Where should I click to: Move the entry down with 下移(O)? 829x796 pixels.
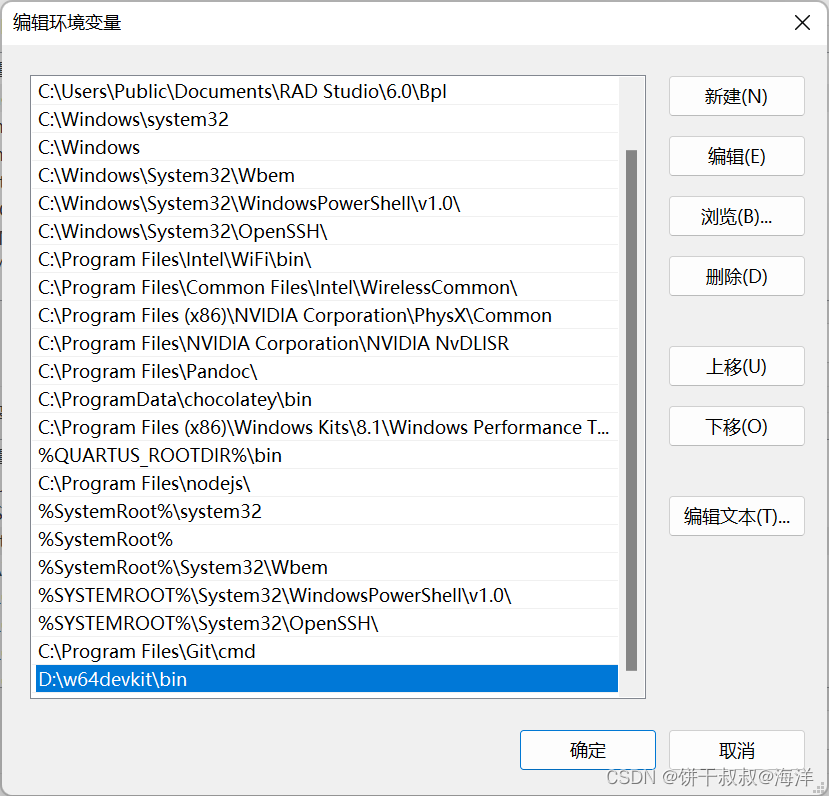pyautogui.click(x=736, y=426)
